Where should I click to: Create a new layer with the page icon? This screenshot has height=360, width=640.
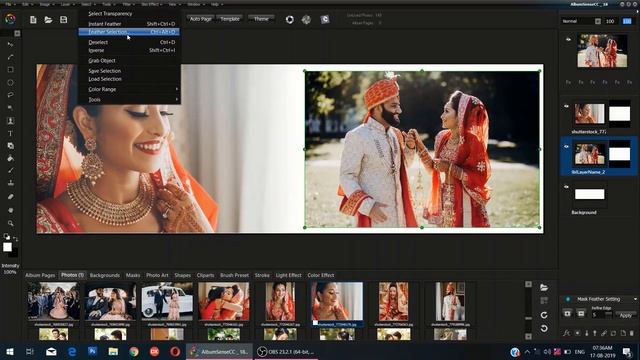pos(623,333)
